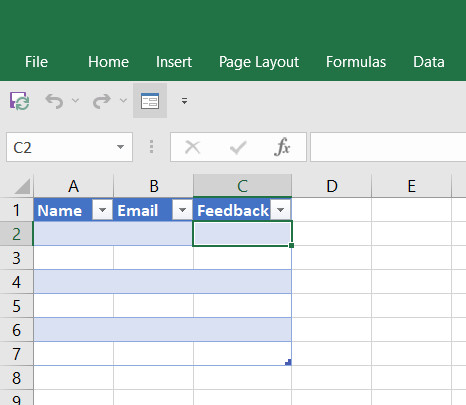466x405 pixels.
Task: Open the Redo history dropdown arrow
Action: 123,100
